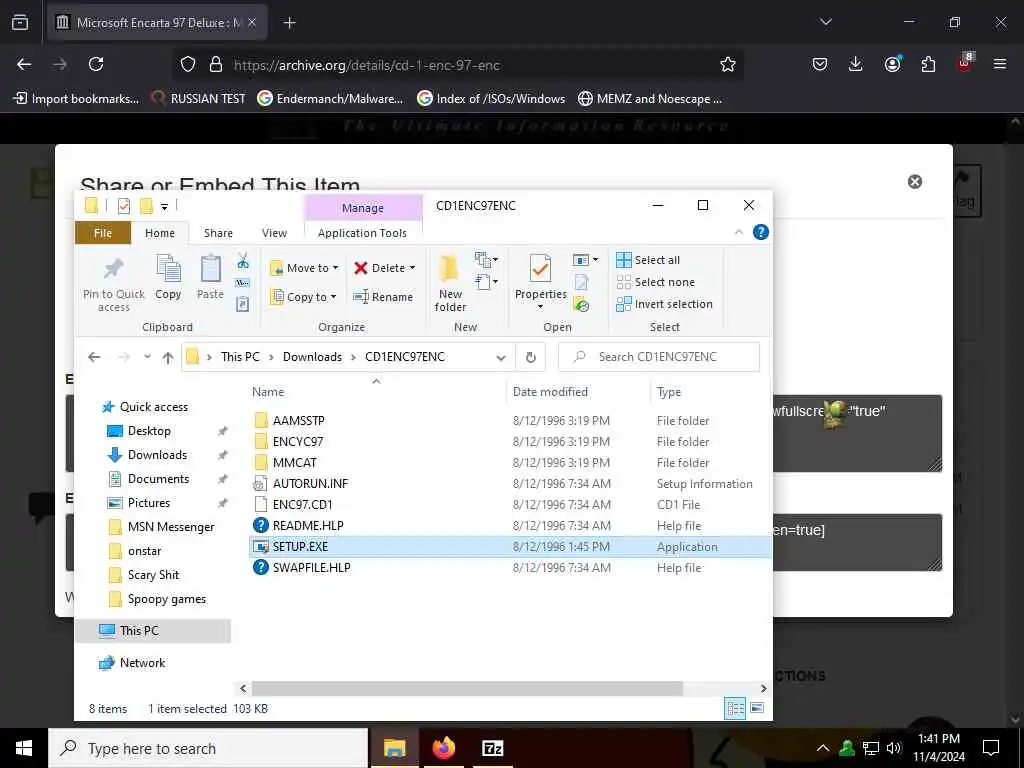Switch to the Share ribbon tab
1024x768 pixels.
218,233
